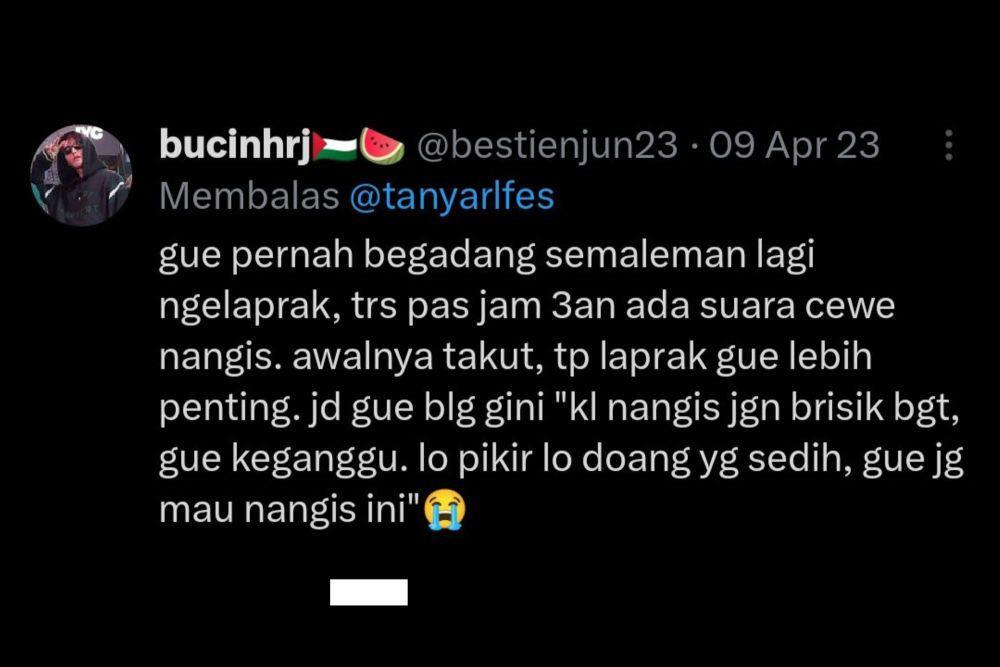Open the @tanyarlfes mention link
The width and height of the screenshot is (1000, 667).
452,196
